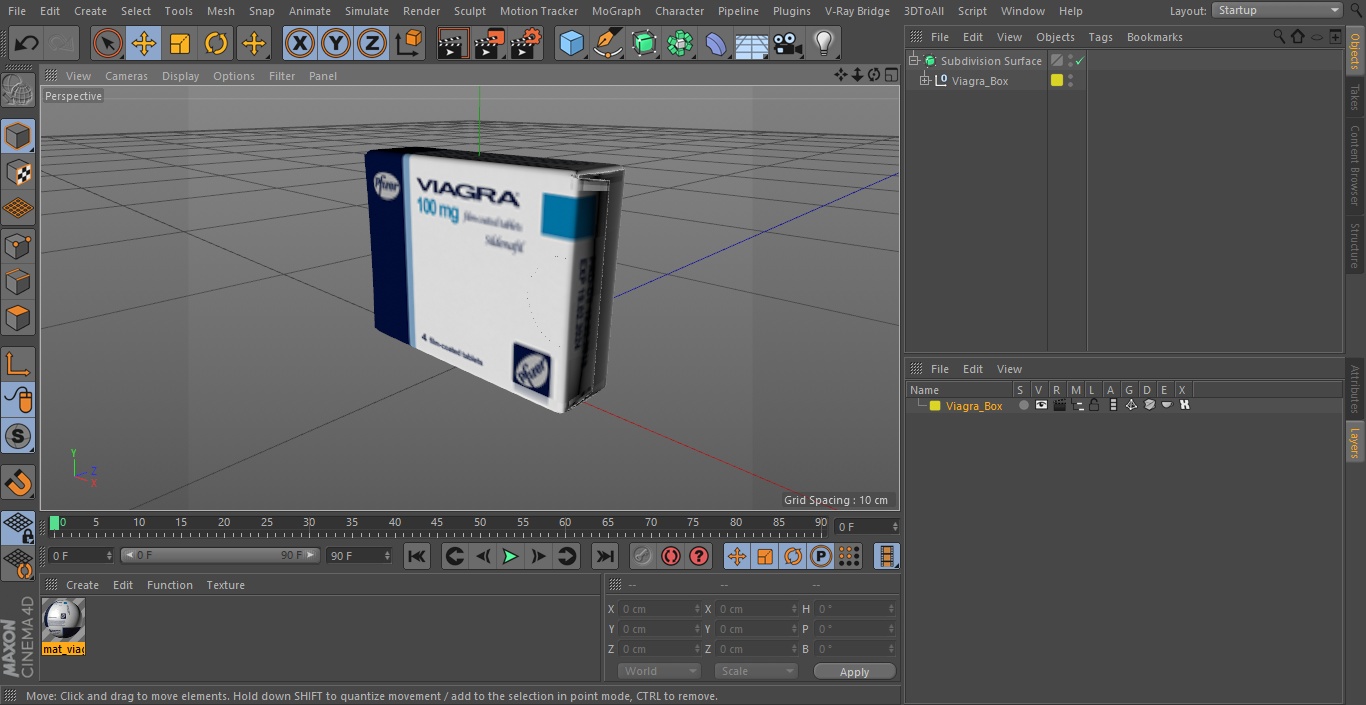Open the viewport Filter menu
Viewport: 1366px width, 705px height.
coord(282,76)
